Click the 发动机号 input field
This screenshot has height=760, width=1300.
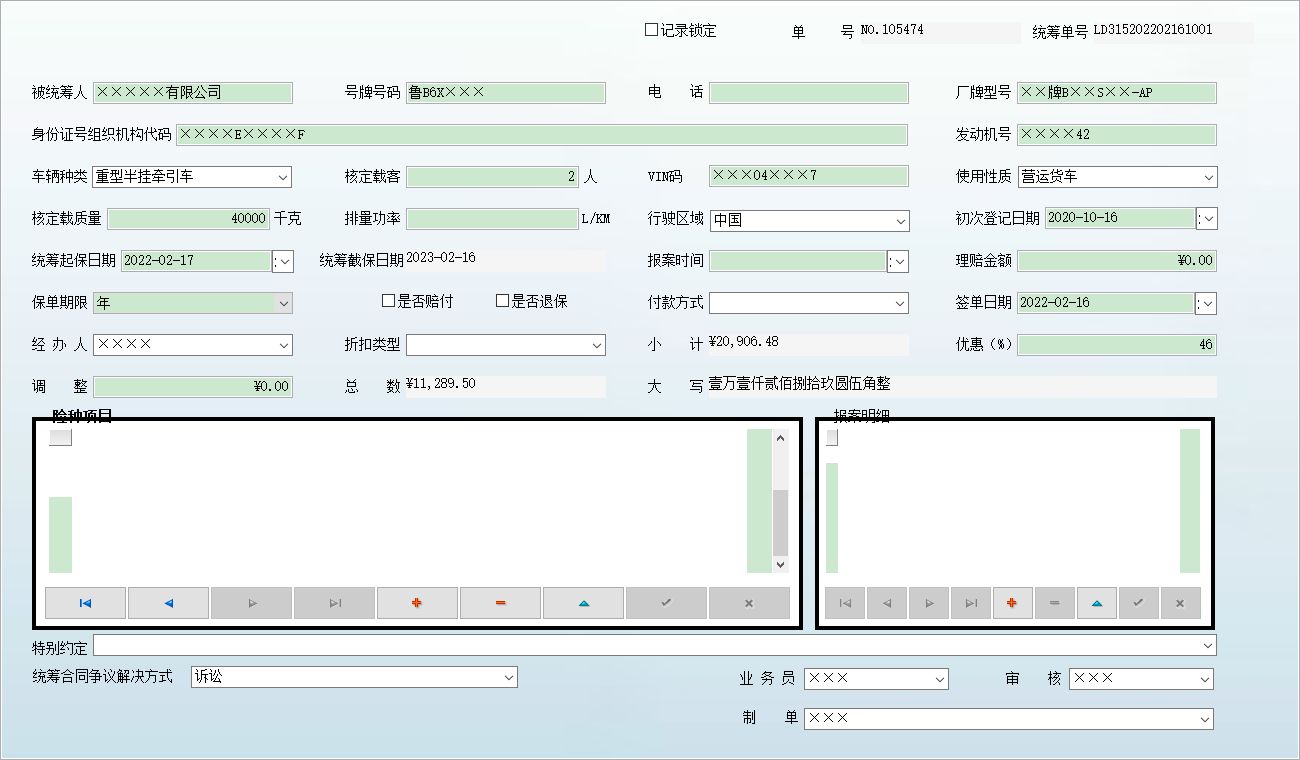1117,135
